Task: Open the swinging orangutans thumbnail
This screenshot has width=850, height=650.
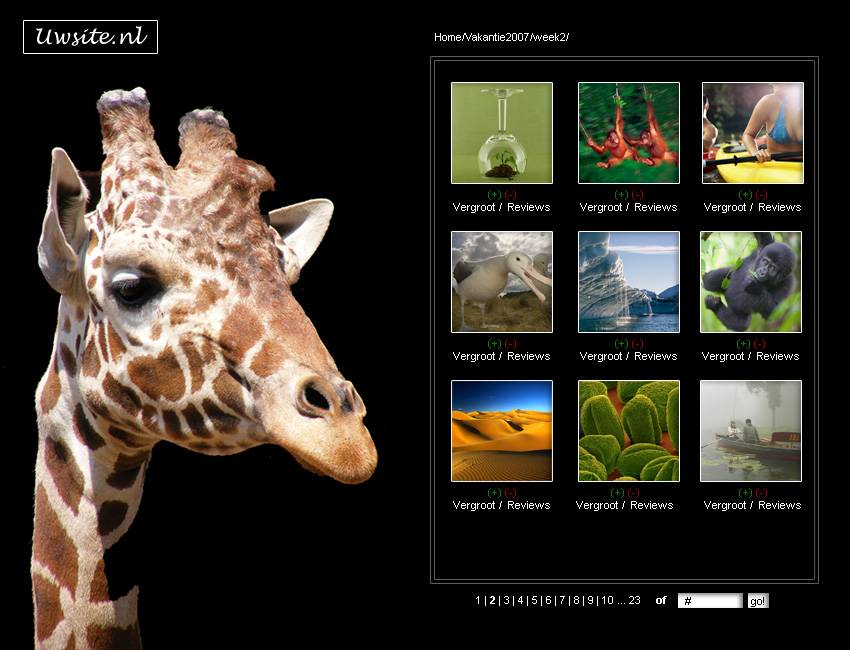Action: 629,133
